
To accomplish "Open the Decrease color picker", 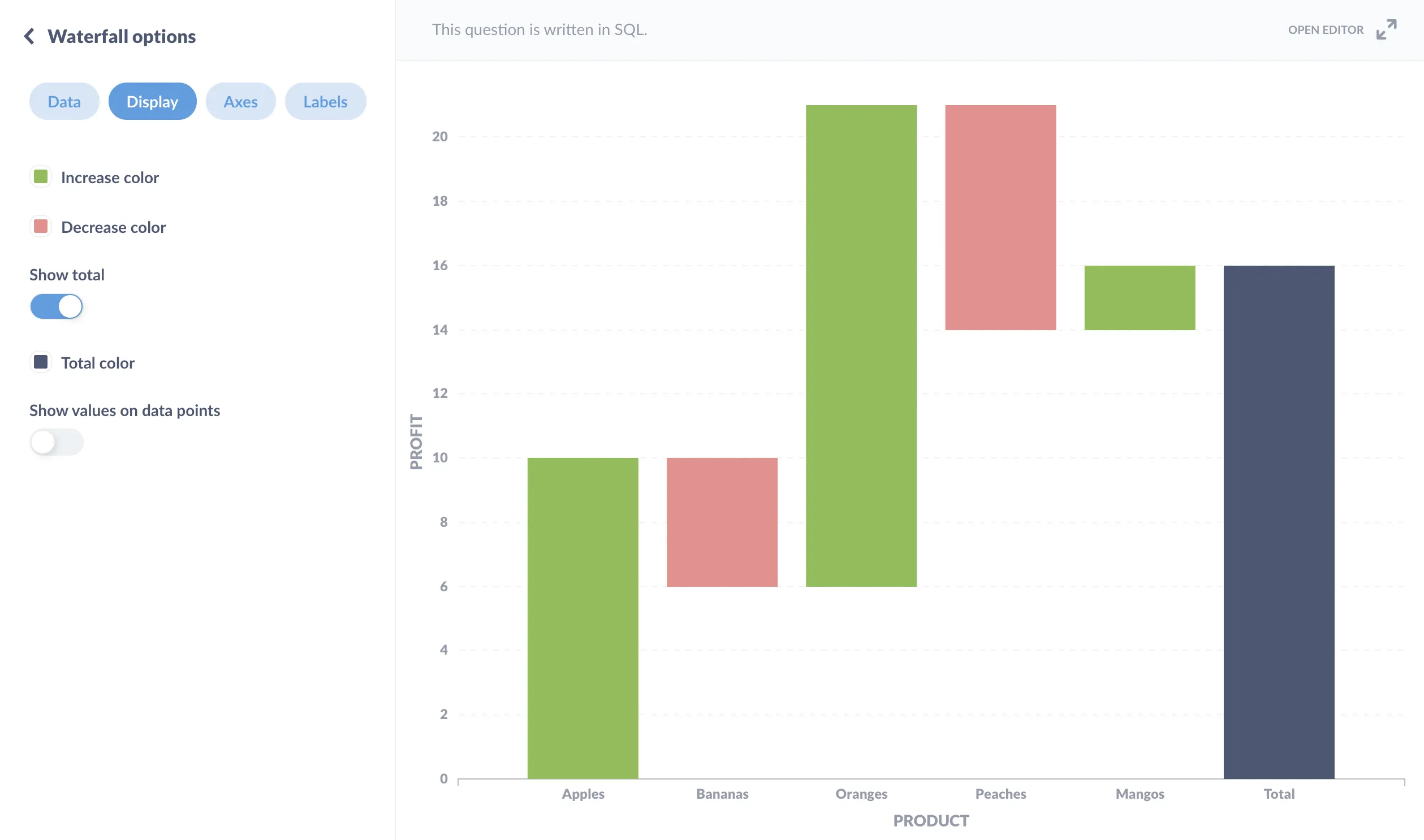I will 41,226.
